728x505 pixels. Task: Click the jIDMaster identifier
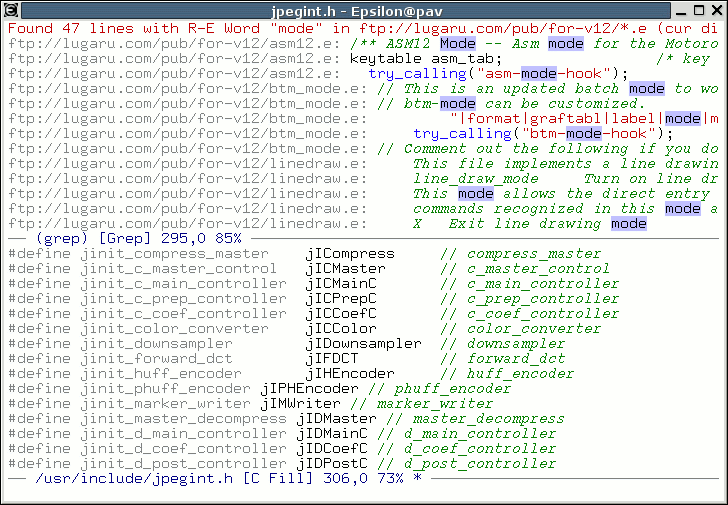[x=336, y=418]
